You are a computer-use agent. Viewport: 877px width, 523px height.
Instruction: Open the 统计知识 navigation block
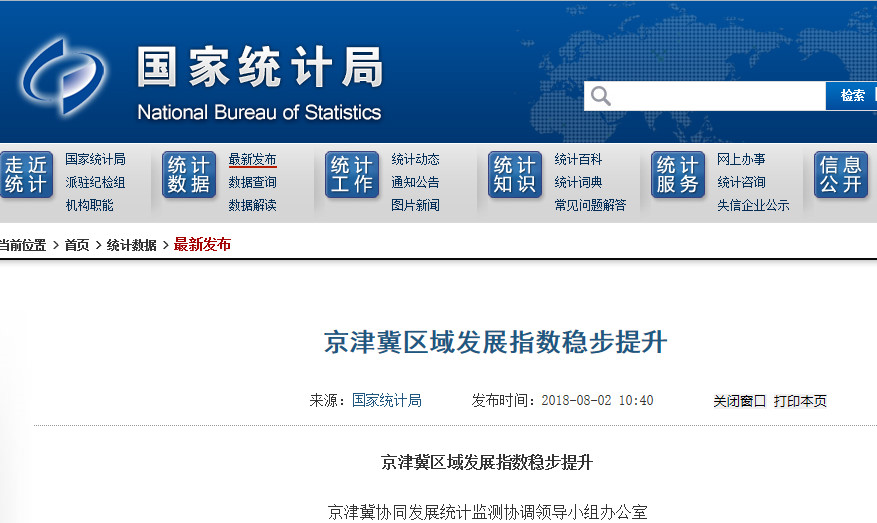coord(515,175)
